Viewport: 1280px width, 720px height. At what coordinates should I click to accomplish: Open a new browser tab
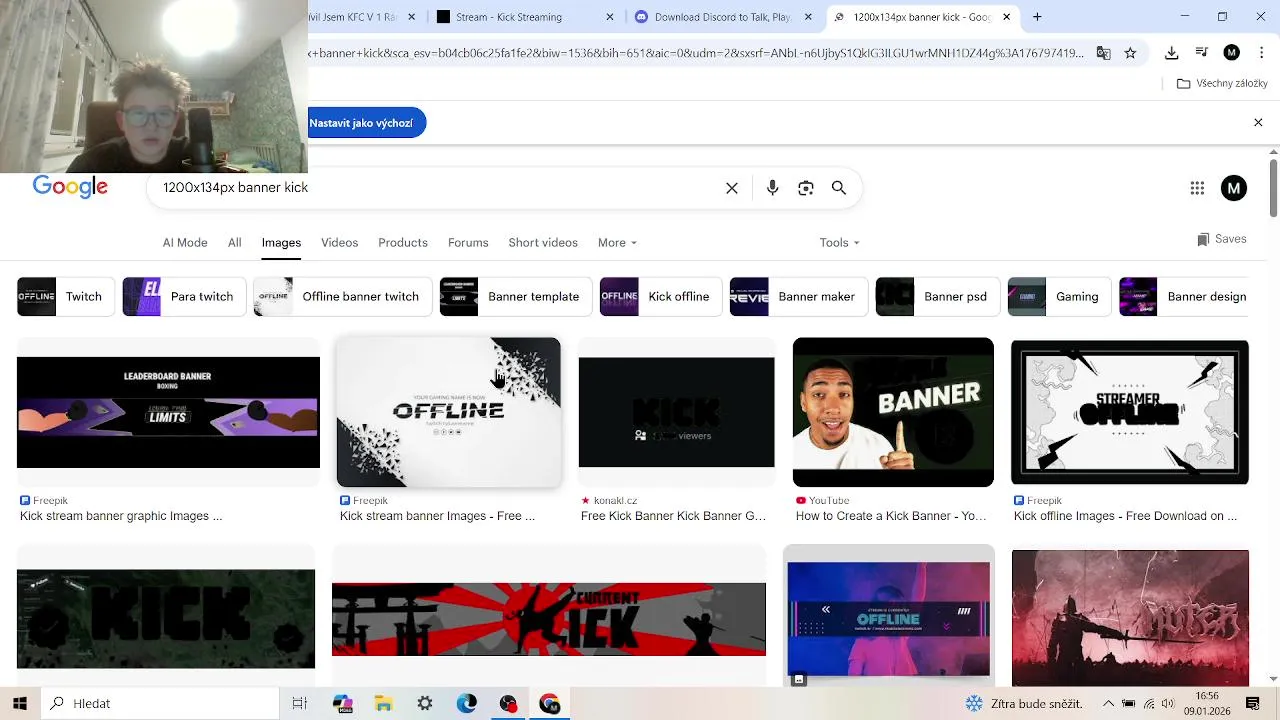point(1037,17)
